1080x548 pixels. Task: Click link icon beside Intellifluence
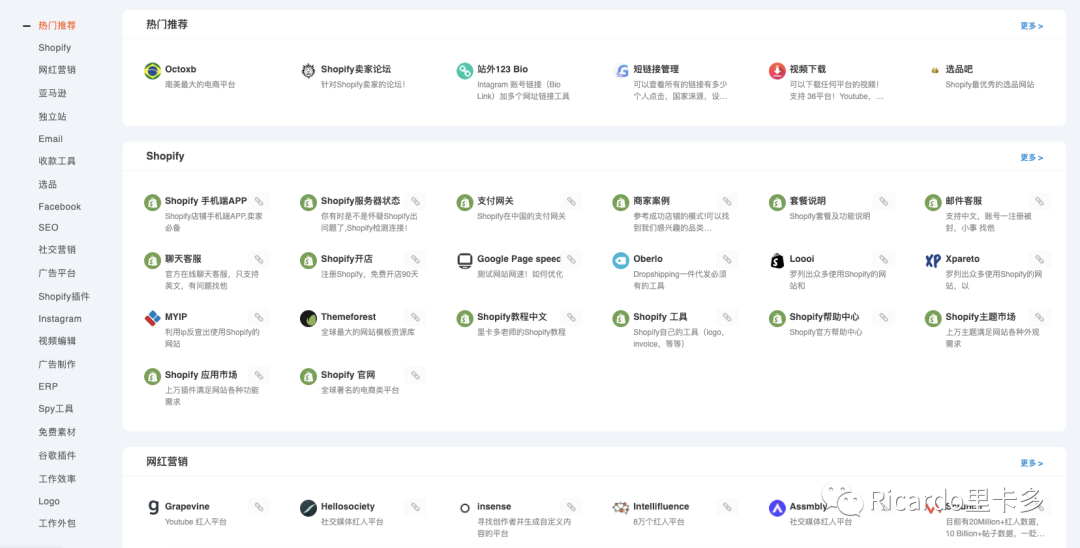pos(727,507)
